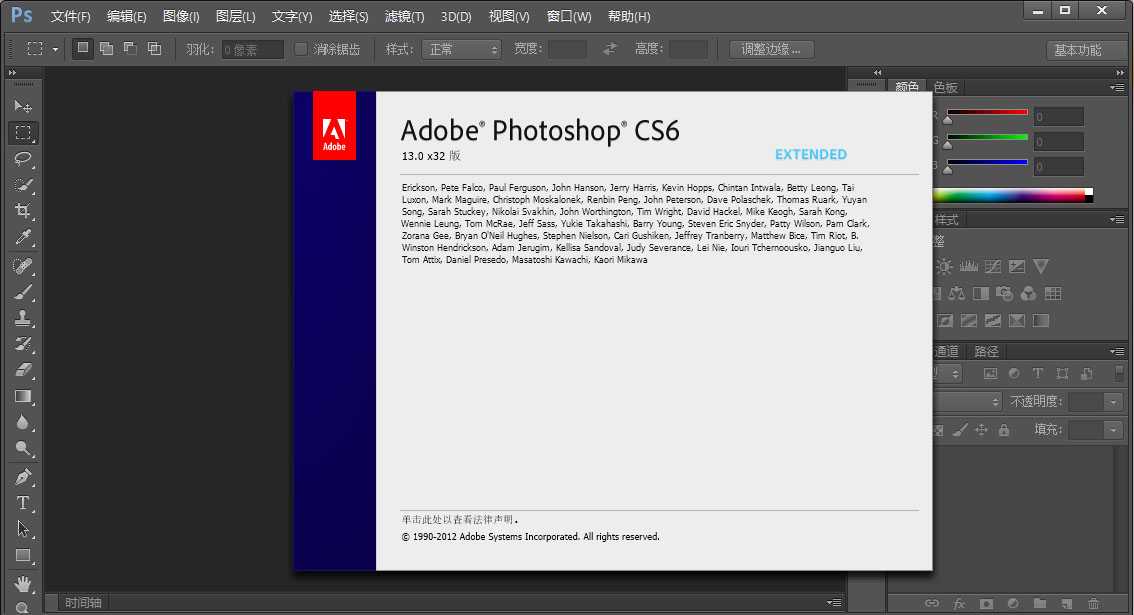Click the Delete Layer trash icon
Image resolution: width=1134 pixels, height=615 pixels.
1094,603
